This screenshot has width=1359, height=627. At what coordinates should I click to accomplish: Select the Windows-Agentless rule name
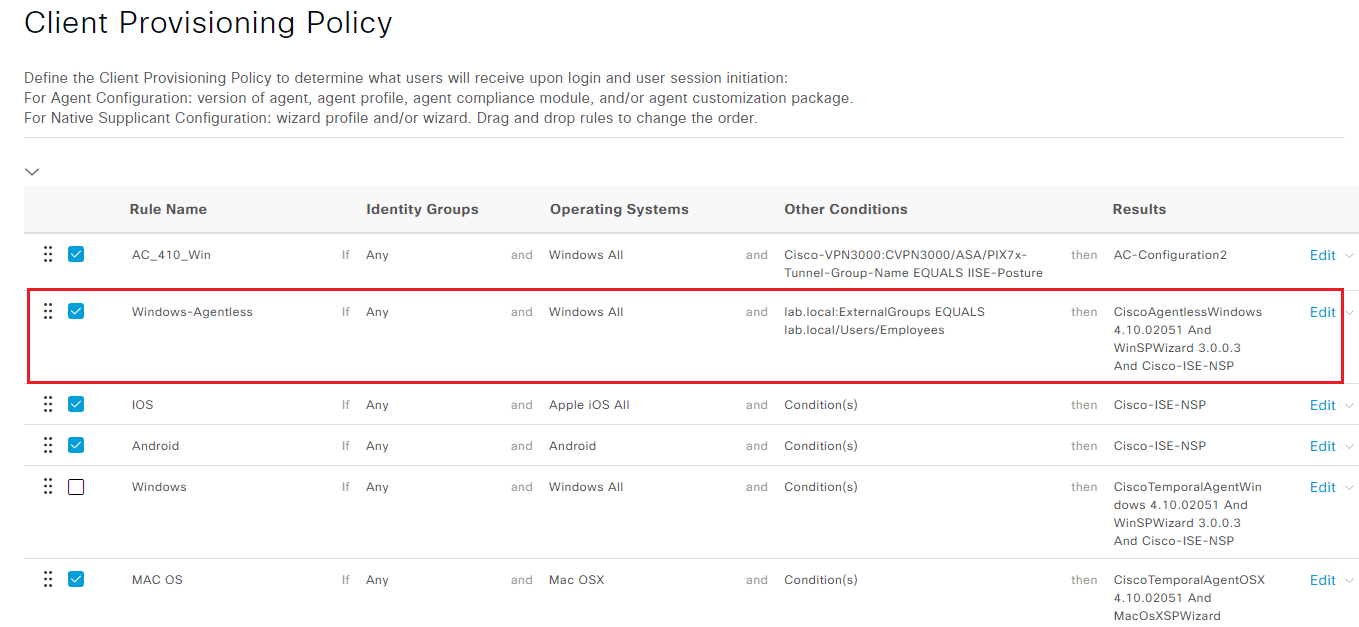pyautogui.click(x=192, y=312)
